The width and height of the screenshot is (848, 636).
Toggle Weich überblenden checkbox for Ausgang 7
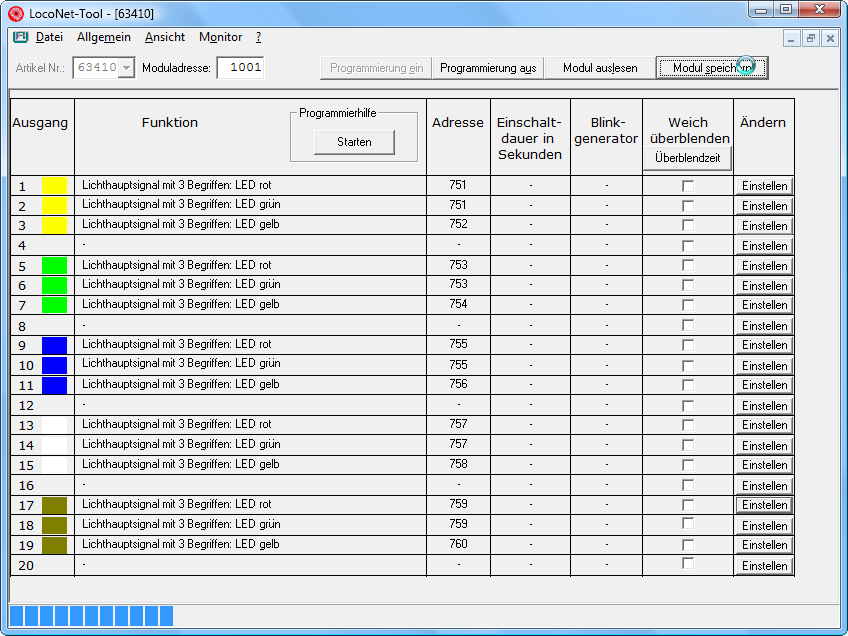688,306
